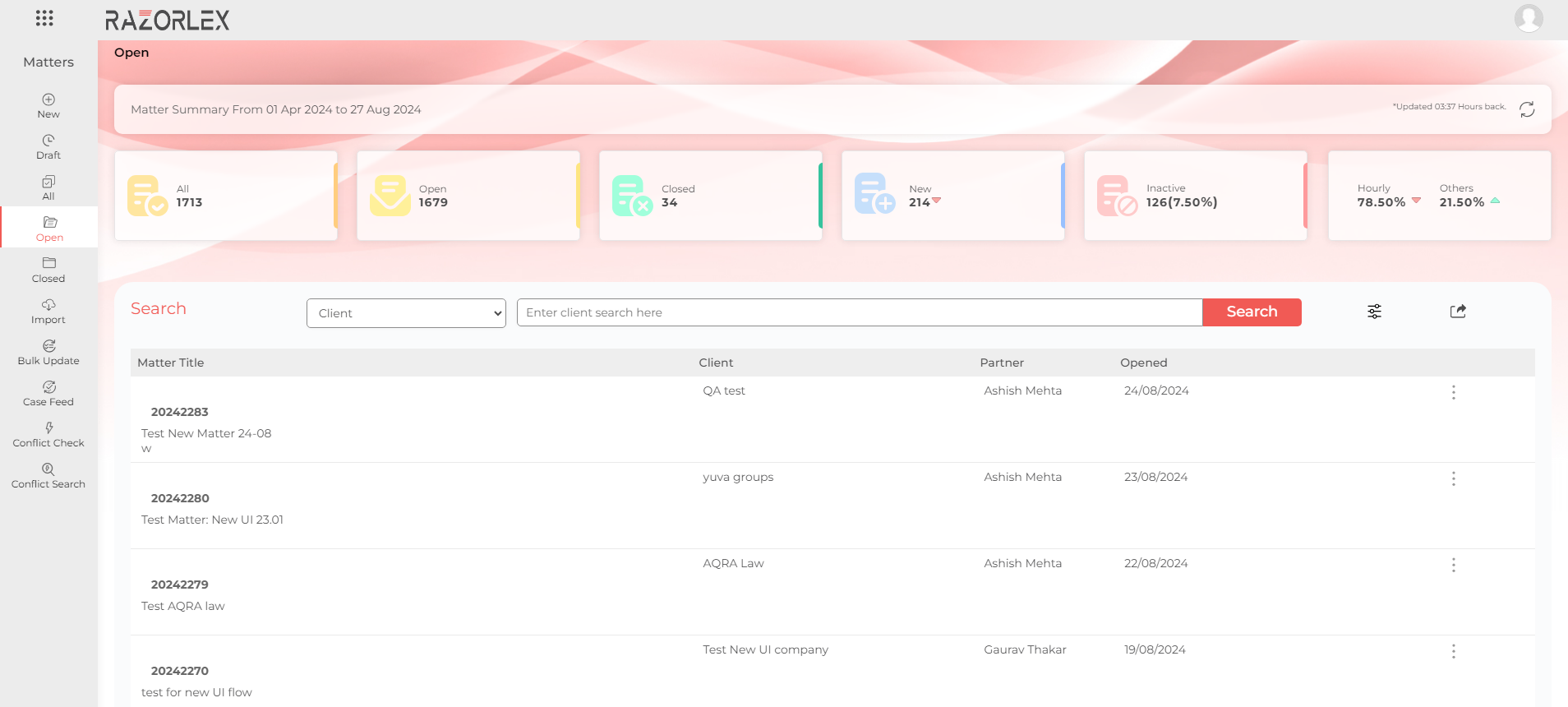Viewport: 1568px width, 707px height.
Task: Click client 'QA test'
Action: (x=724, y=390)
